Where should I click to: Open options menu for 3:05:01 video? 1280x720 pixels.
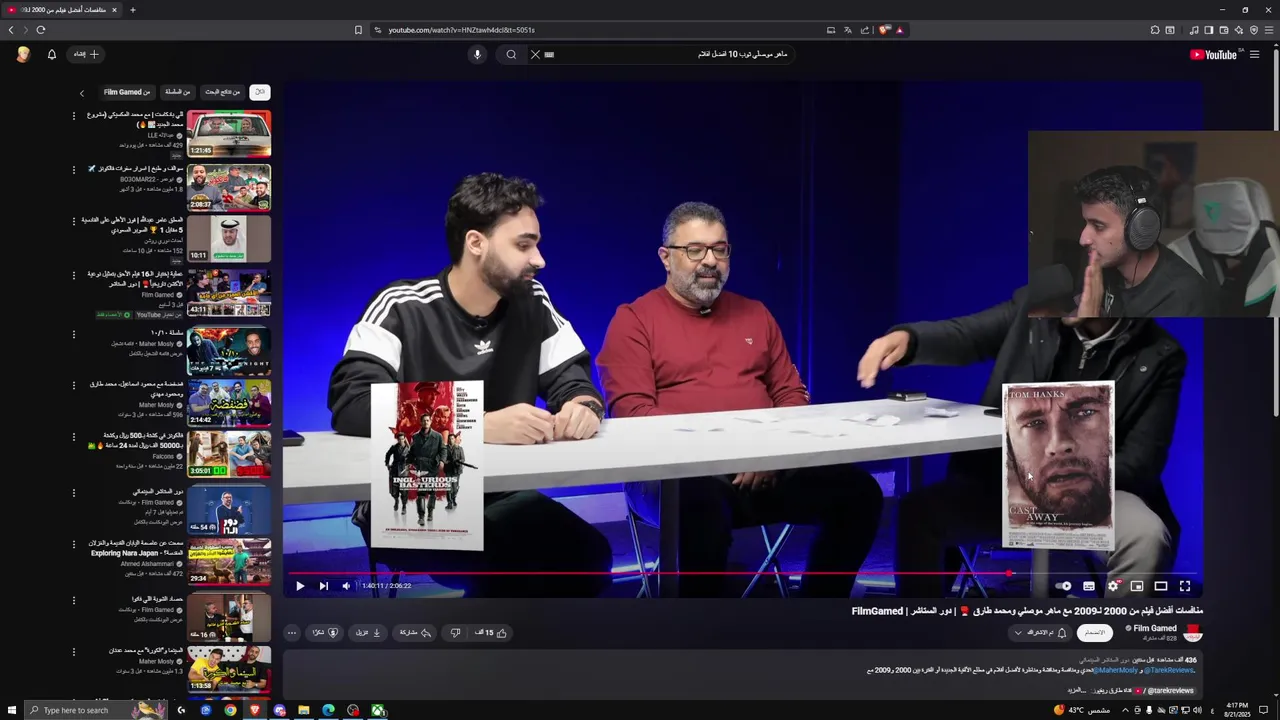point(73,437)
